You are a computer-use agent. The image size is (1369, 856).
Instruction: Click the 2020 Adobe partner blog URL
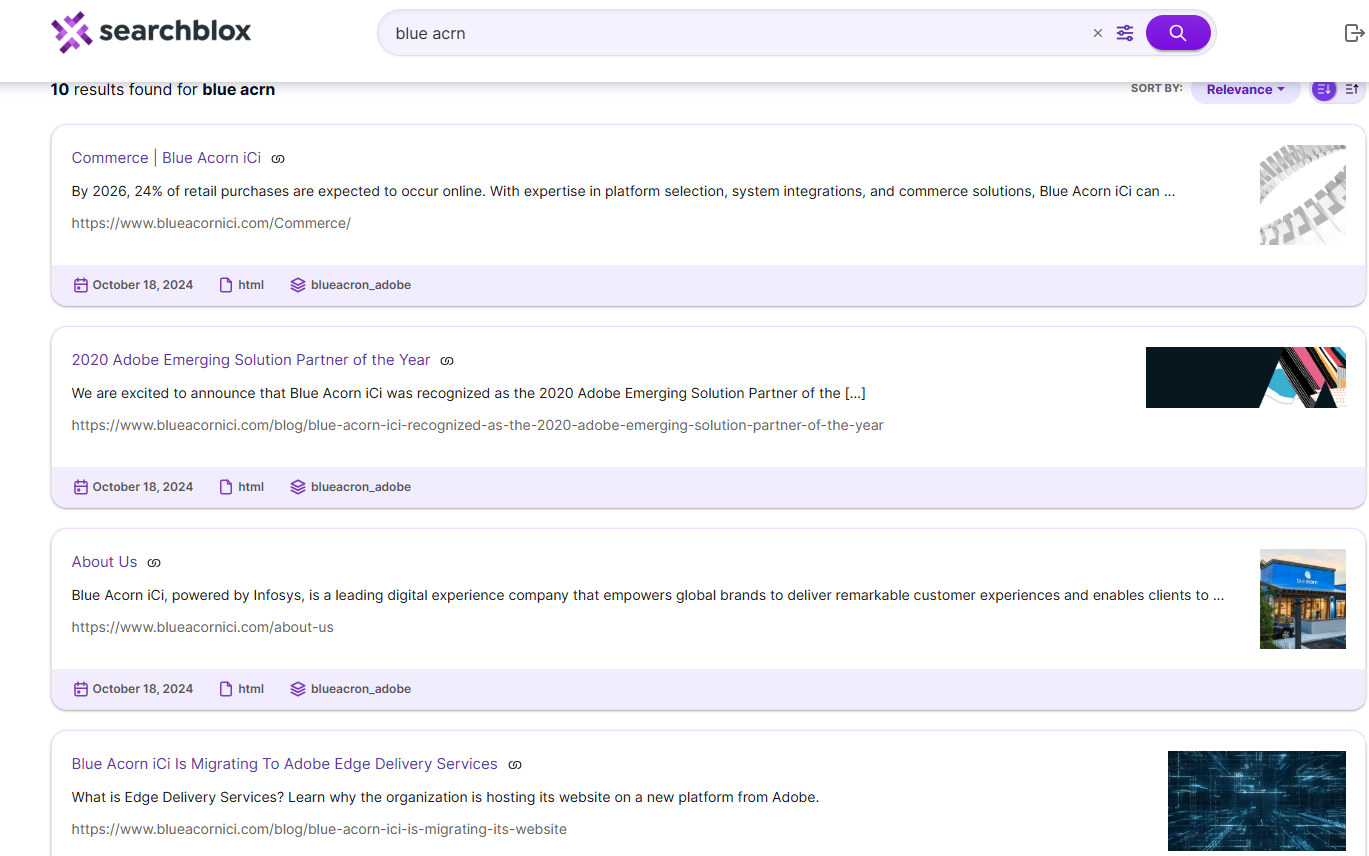point(477,425)
